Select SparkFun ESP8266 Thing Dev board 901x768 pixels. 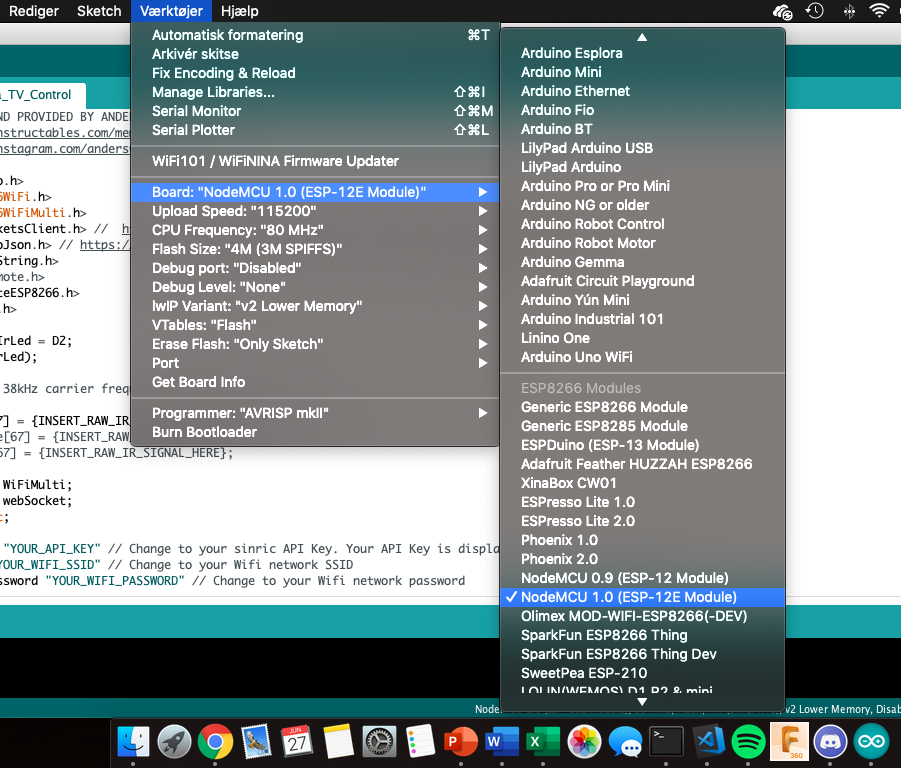(x=642, y=654)
